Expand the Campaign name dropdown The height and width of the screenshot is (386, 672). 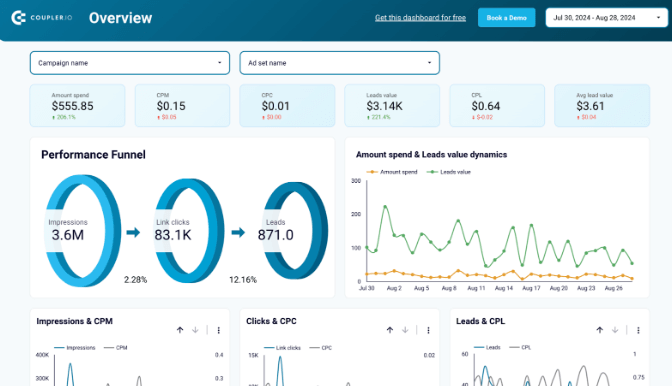click(130, 63)
